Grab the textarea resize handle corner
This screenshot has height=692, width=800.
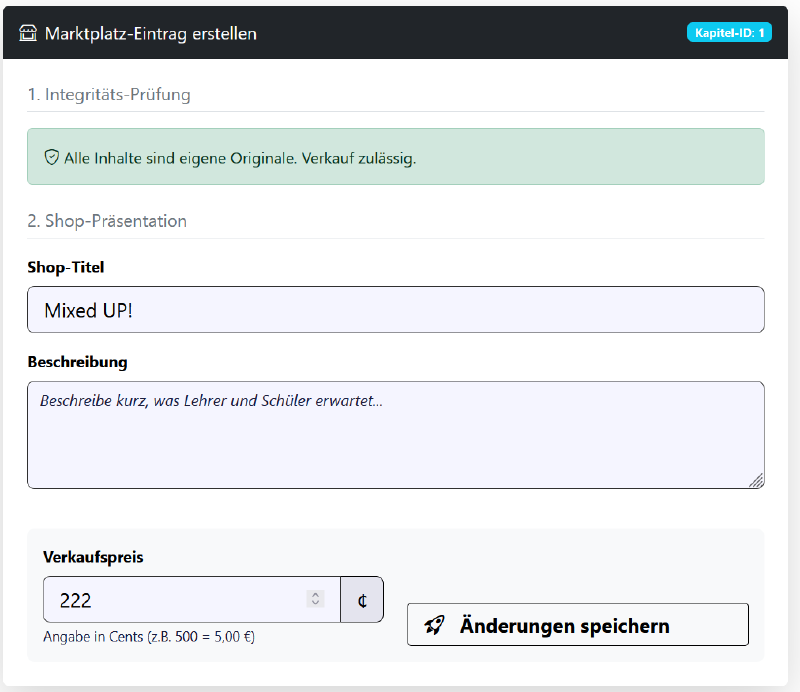coord(757,481)
